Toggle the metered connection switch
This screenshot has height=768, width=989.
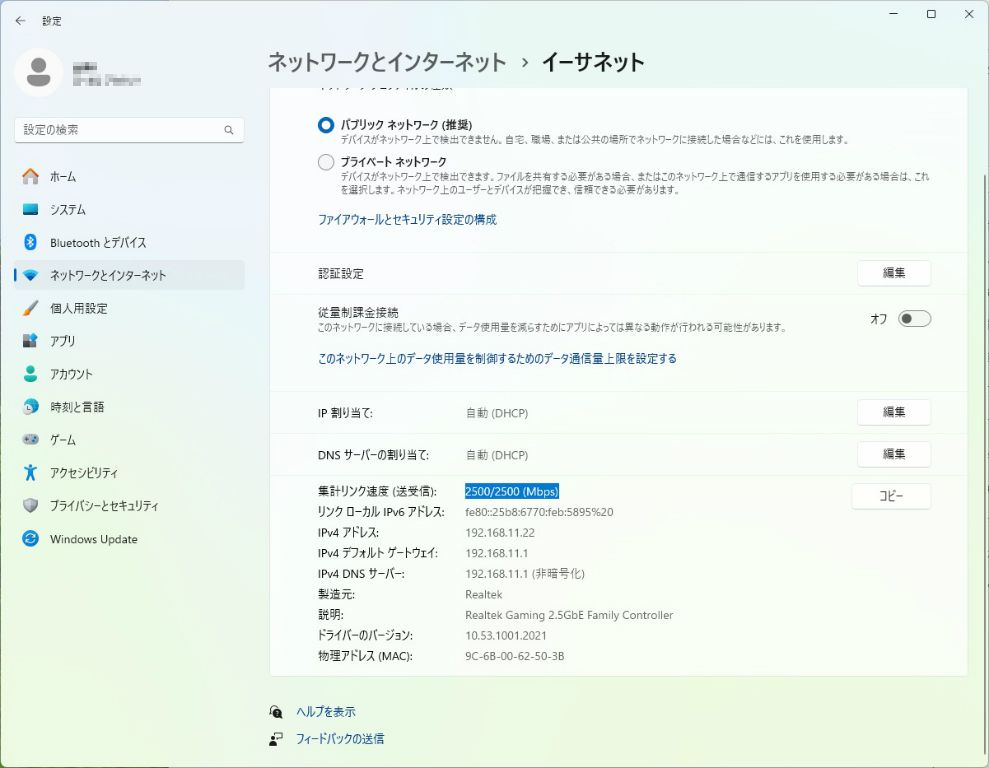(914, 319)
